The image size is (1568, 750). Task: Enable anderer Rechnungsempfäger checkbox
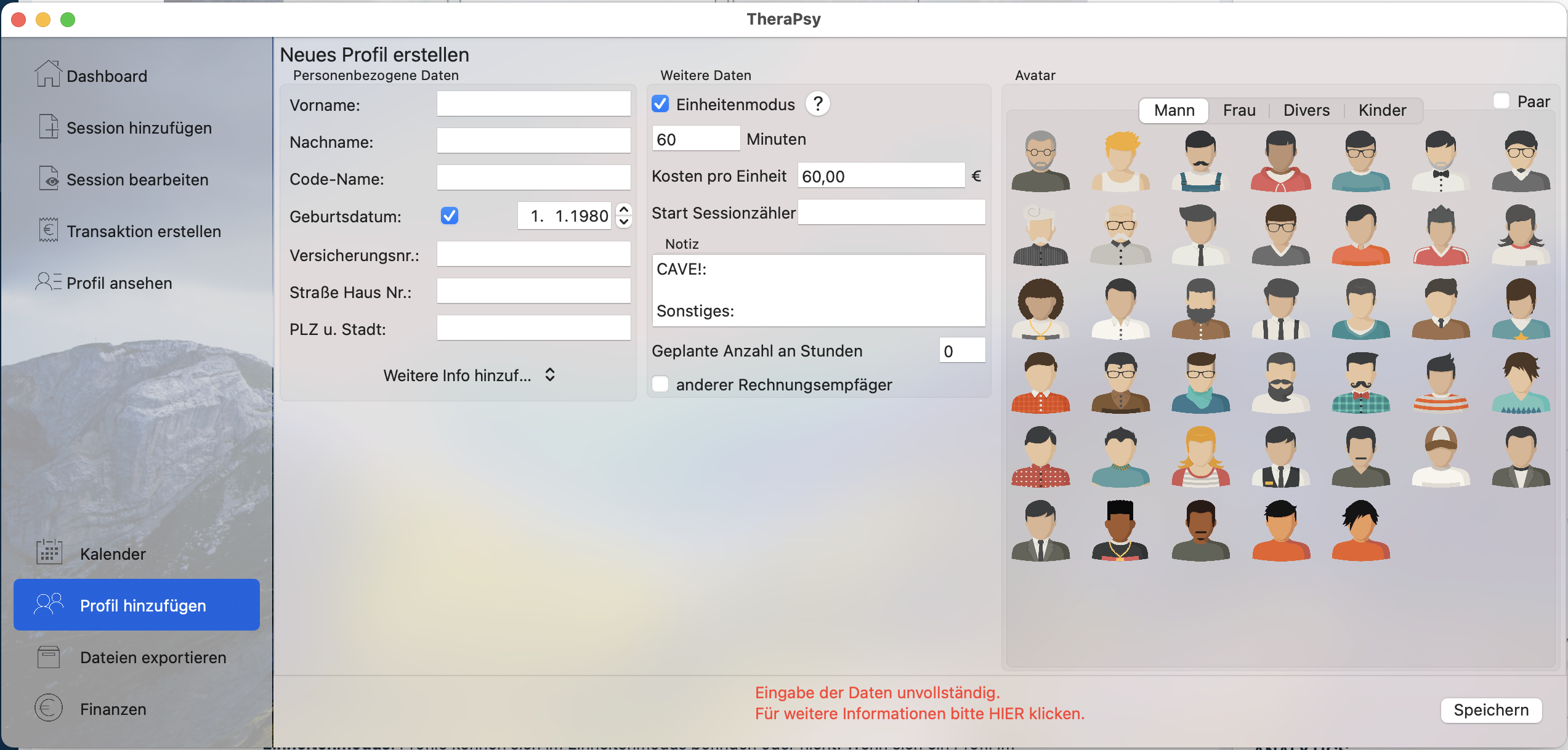660,384
